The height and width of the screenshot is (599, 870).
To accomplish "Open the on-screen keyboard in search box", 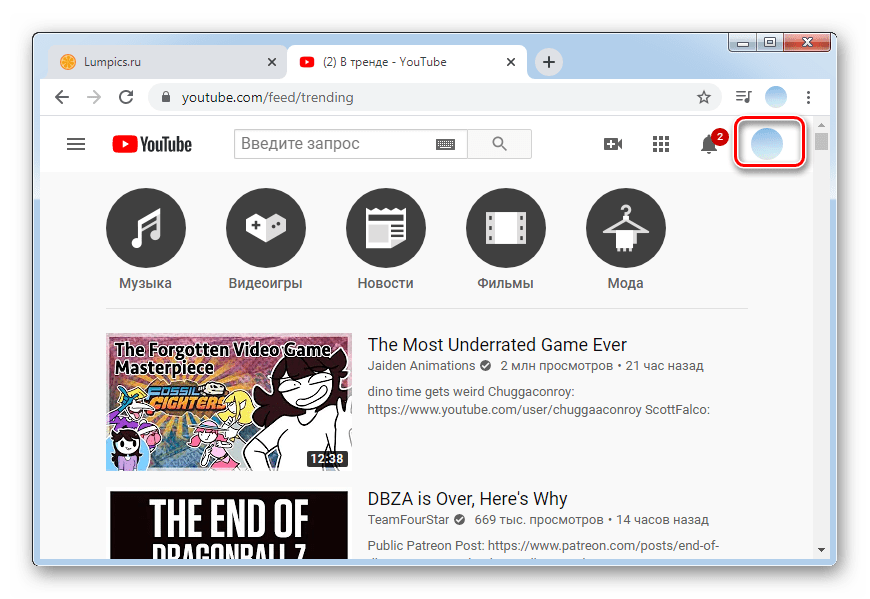I will pos(445,144).
